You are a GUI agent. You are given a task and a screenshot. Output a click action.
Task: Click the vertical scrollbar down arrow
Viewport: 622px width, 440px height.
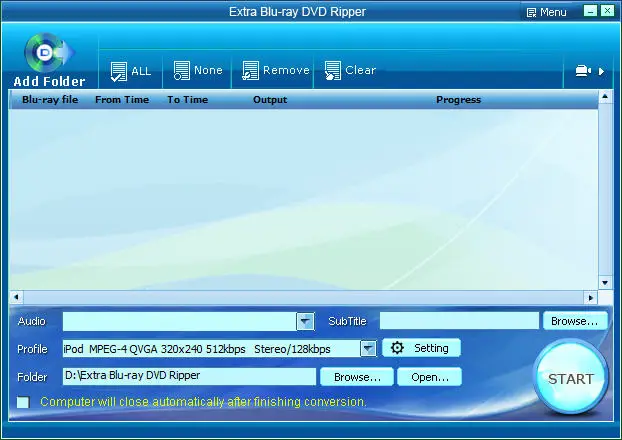(x=605, y=283)
